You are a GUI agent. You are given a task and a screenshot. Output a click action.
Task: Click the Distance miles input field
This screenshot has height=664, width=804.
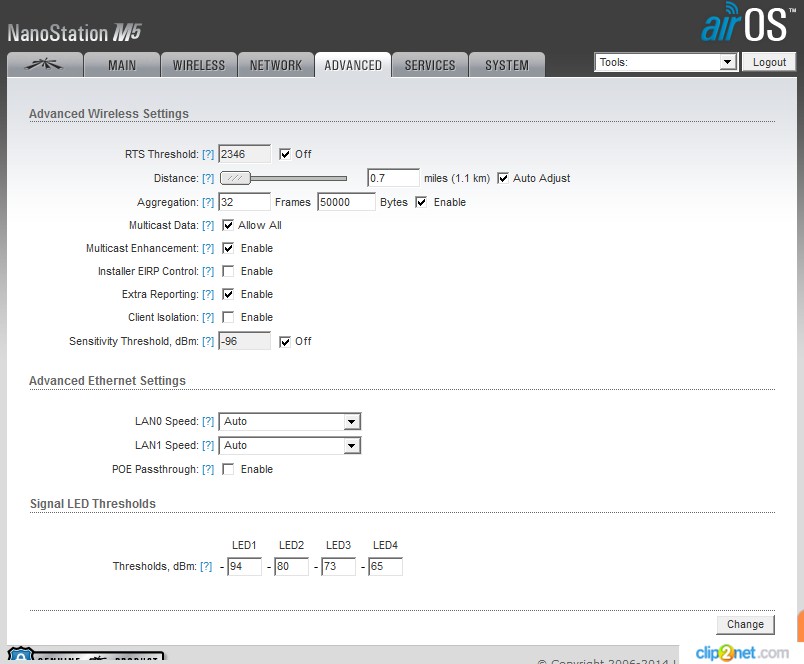point(393,178)
